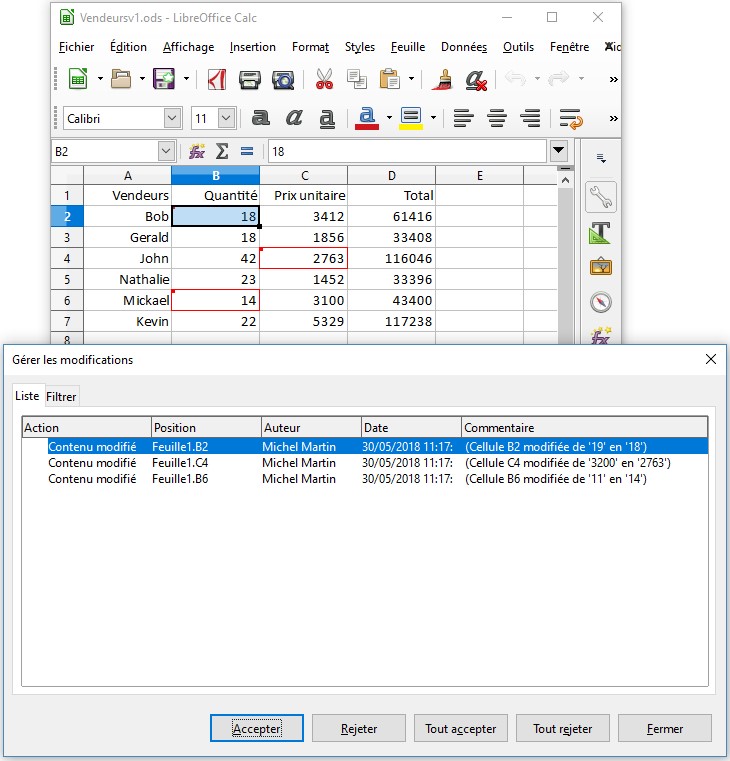The width and height of the screenshot is (730, 761).
Task: Switch to the Filtrer tab
Action: [62, 397]
